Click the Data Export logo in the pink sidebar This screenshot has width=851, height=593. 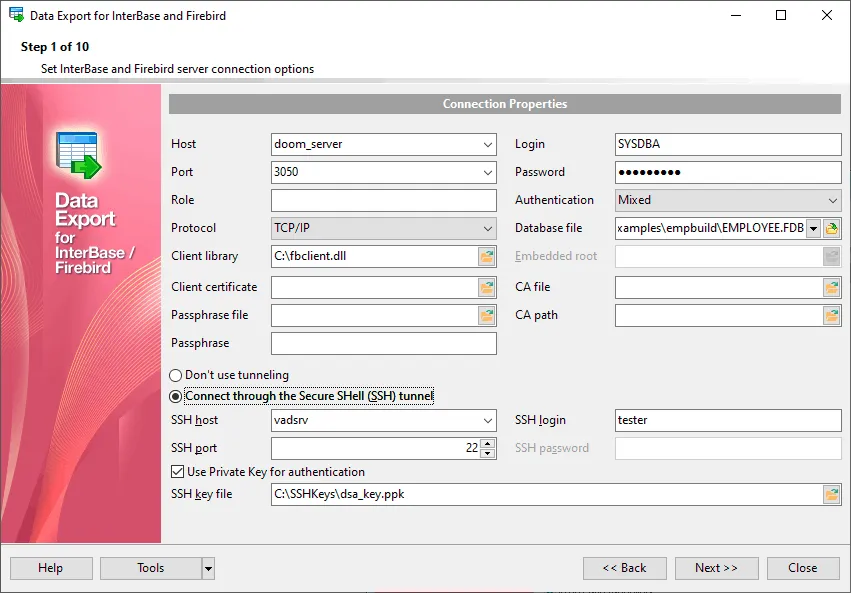pyautogui.click(x=79, y=155)
